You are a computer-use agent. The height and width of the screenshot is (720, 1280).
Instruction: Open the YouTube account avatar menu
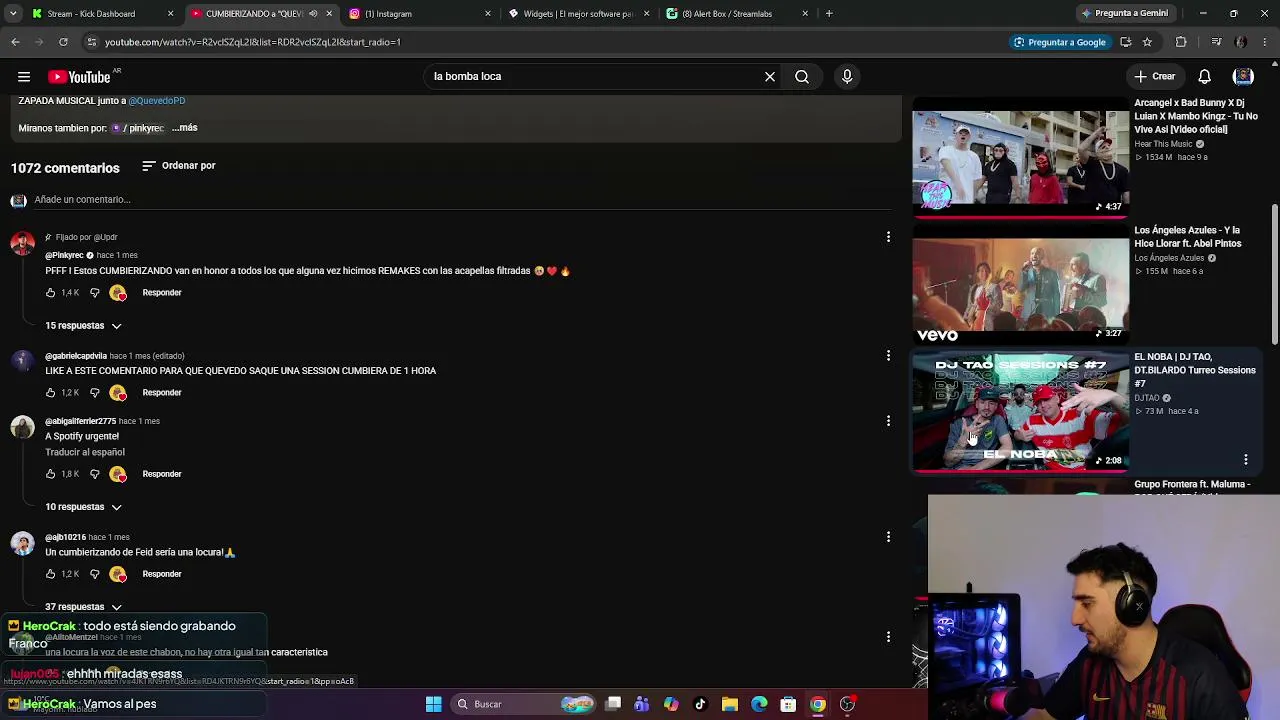tap(1243, 77)
